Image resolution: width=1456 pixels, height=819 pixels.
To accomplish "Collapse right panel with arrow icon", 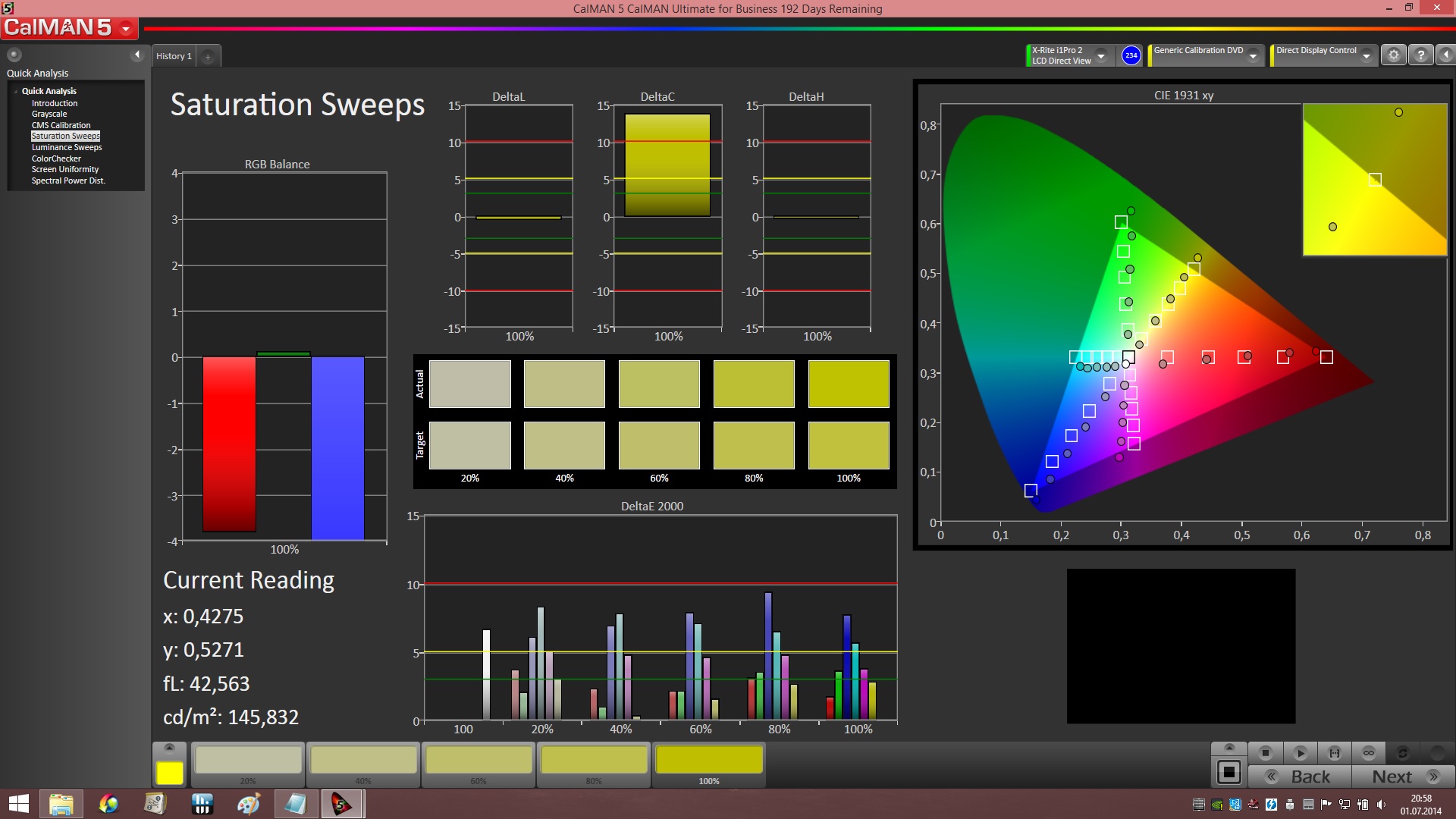I will 1446,55.
